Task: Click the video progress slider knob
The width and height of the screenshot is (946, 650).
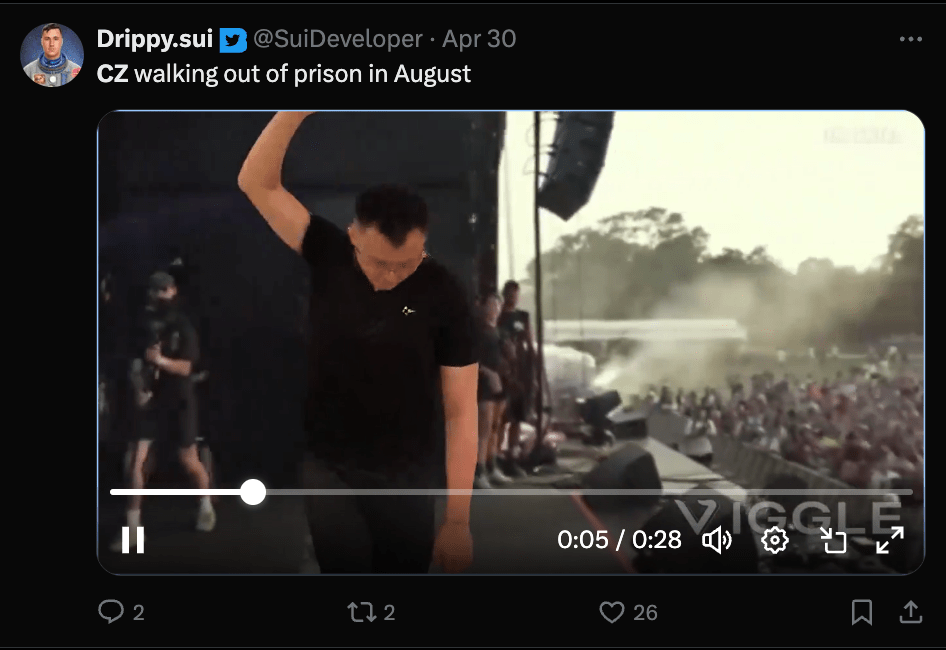Action: click(x=253, y=492)
